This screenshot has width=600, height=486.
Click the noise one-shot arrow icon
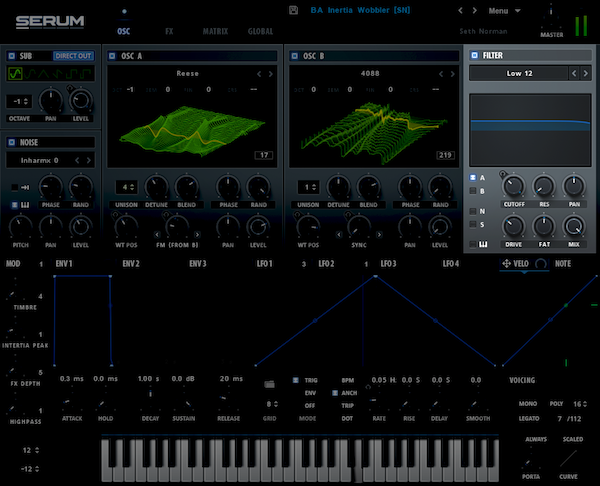[x=25, y=187]
